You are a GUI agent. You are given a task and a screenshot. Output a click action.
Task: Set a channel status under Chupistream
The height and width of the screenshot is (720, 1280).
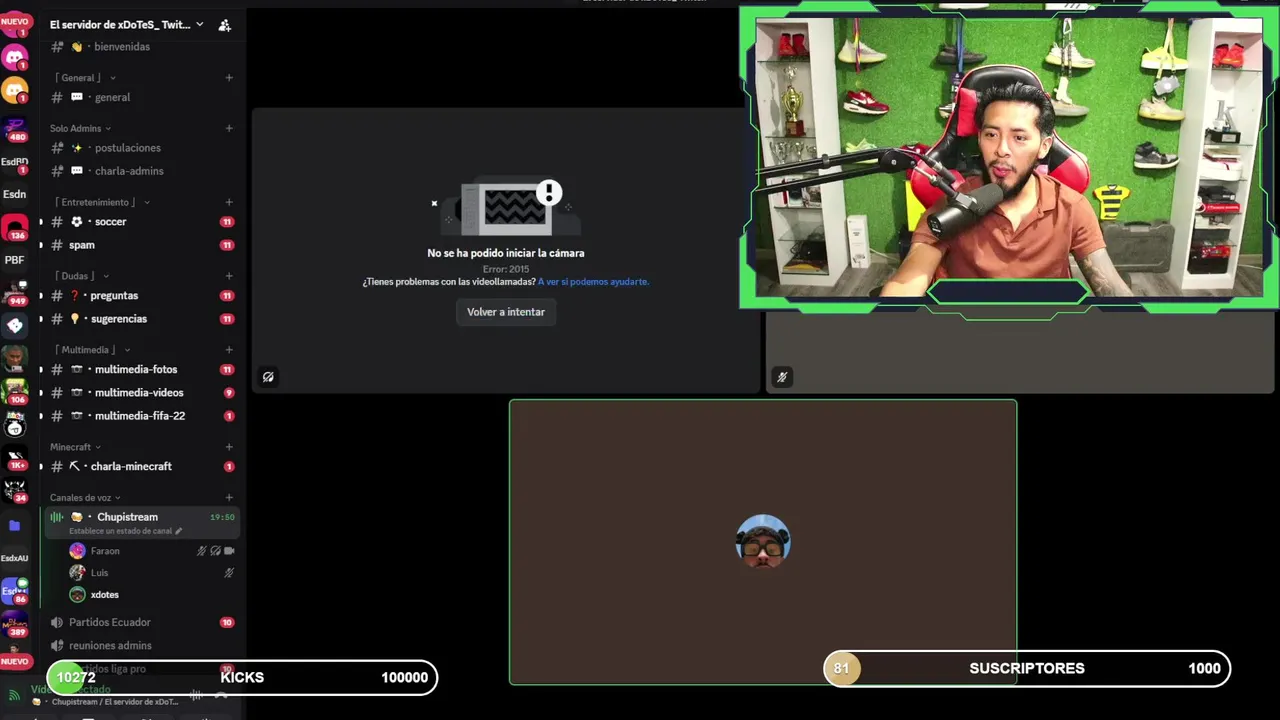(x=125, y=531)
